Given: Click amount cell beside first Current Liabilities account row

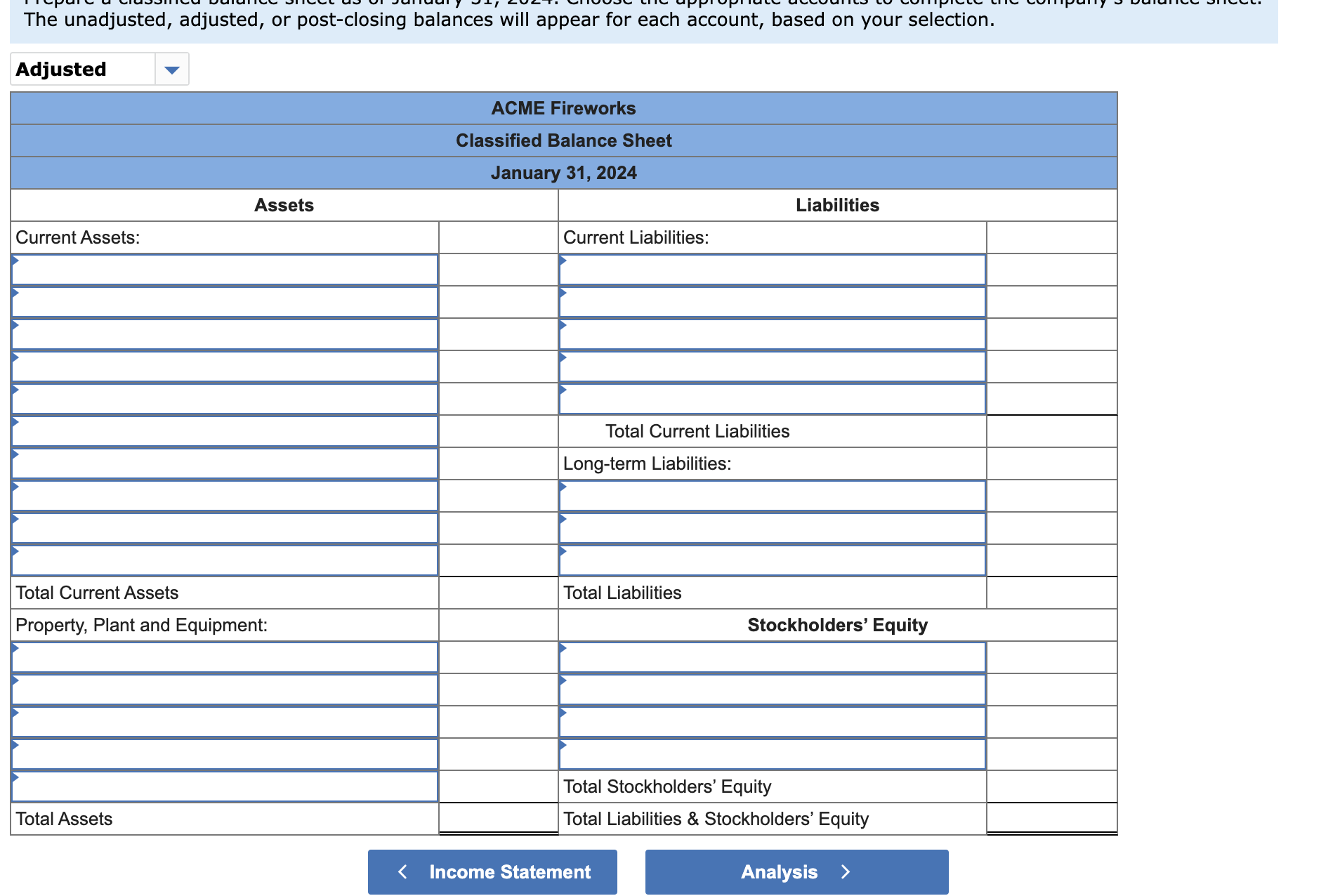Looking at the screenshot, I should 1052,270.
